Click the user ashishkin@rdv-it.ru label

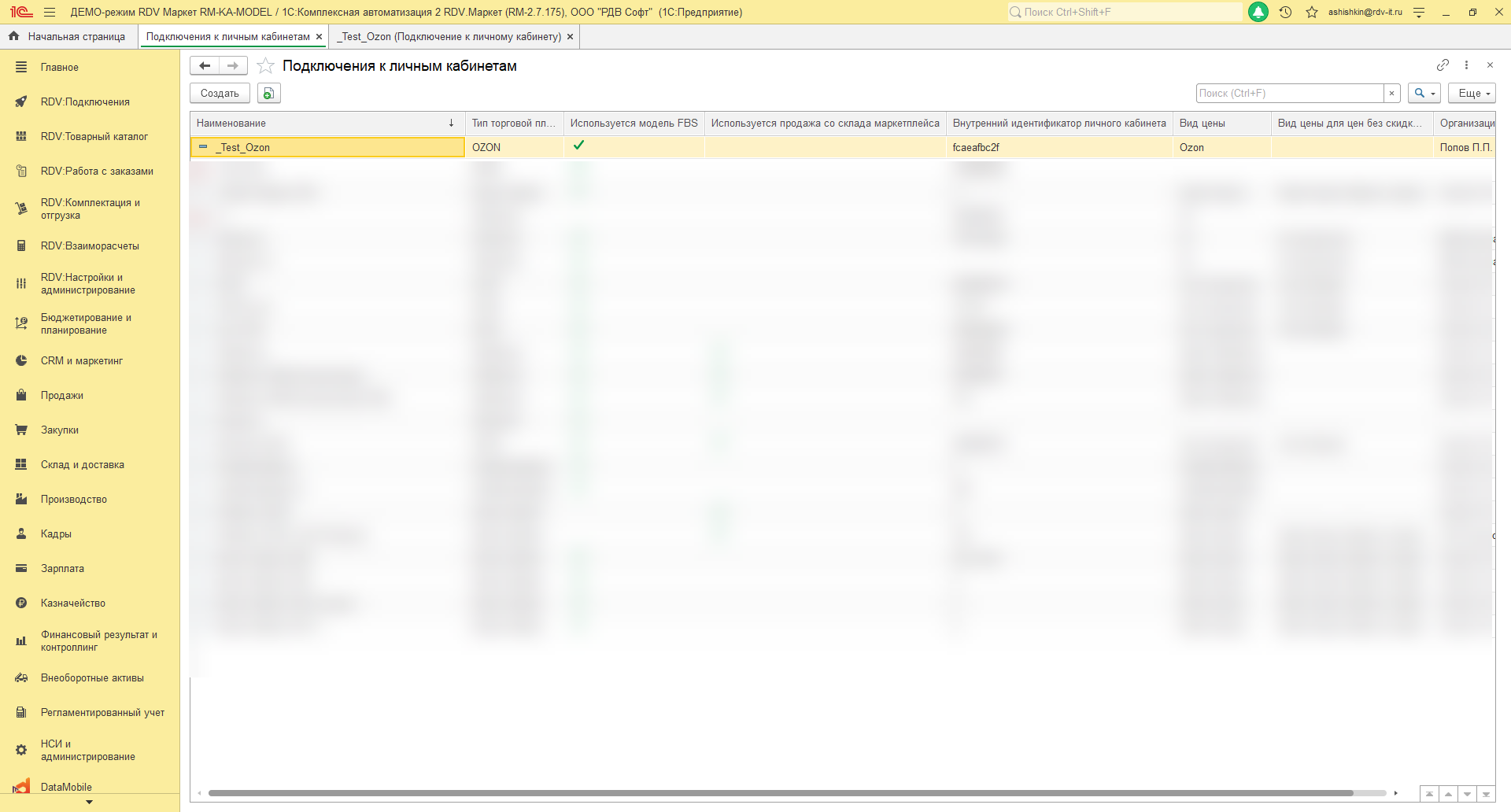(1365, 12)
